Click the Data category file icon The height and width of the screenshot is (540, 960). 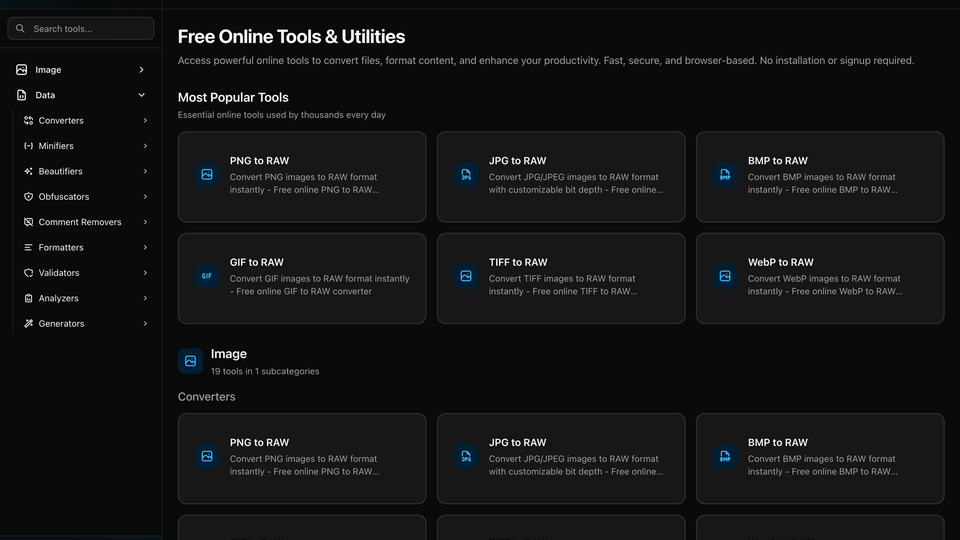click(x=21, y=95)
